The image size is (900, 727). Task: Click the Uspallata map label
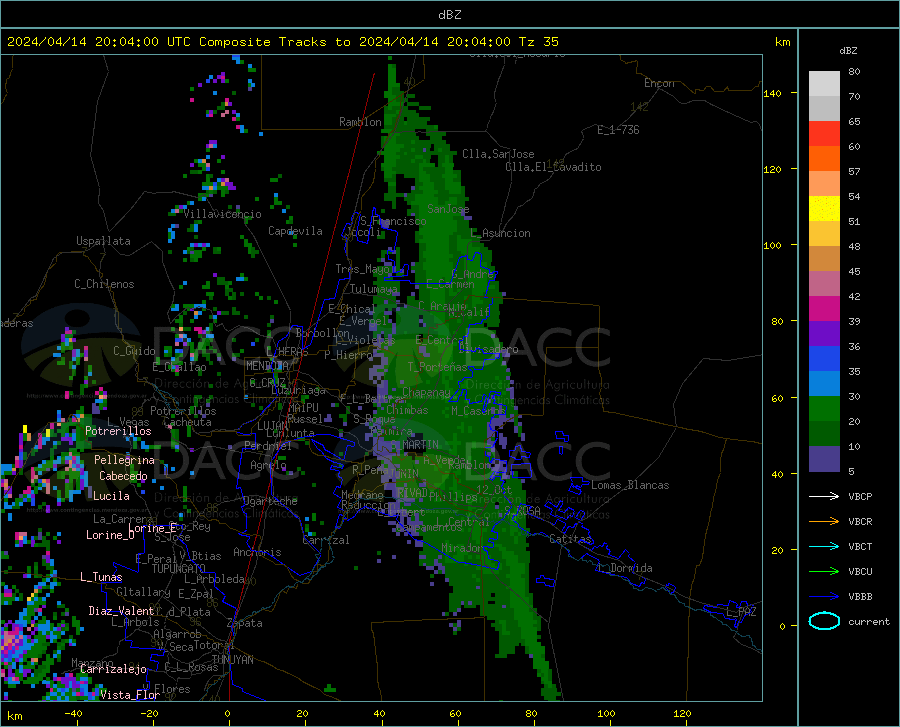coord(103,241)
